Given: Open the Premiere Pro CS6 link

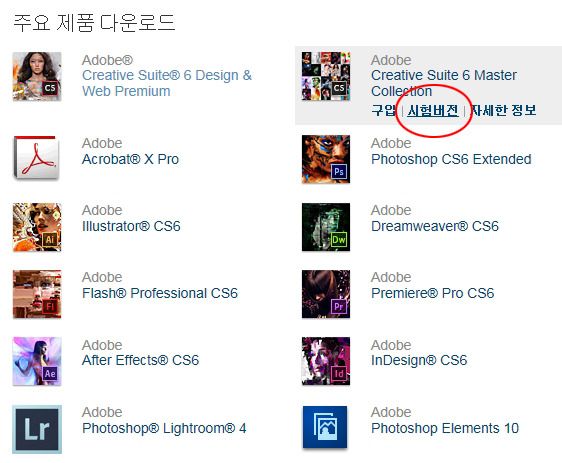Looking at the screenshot, I should (433, 293).
